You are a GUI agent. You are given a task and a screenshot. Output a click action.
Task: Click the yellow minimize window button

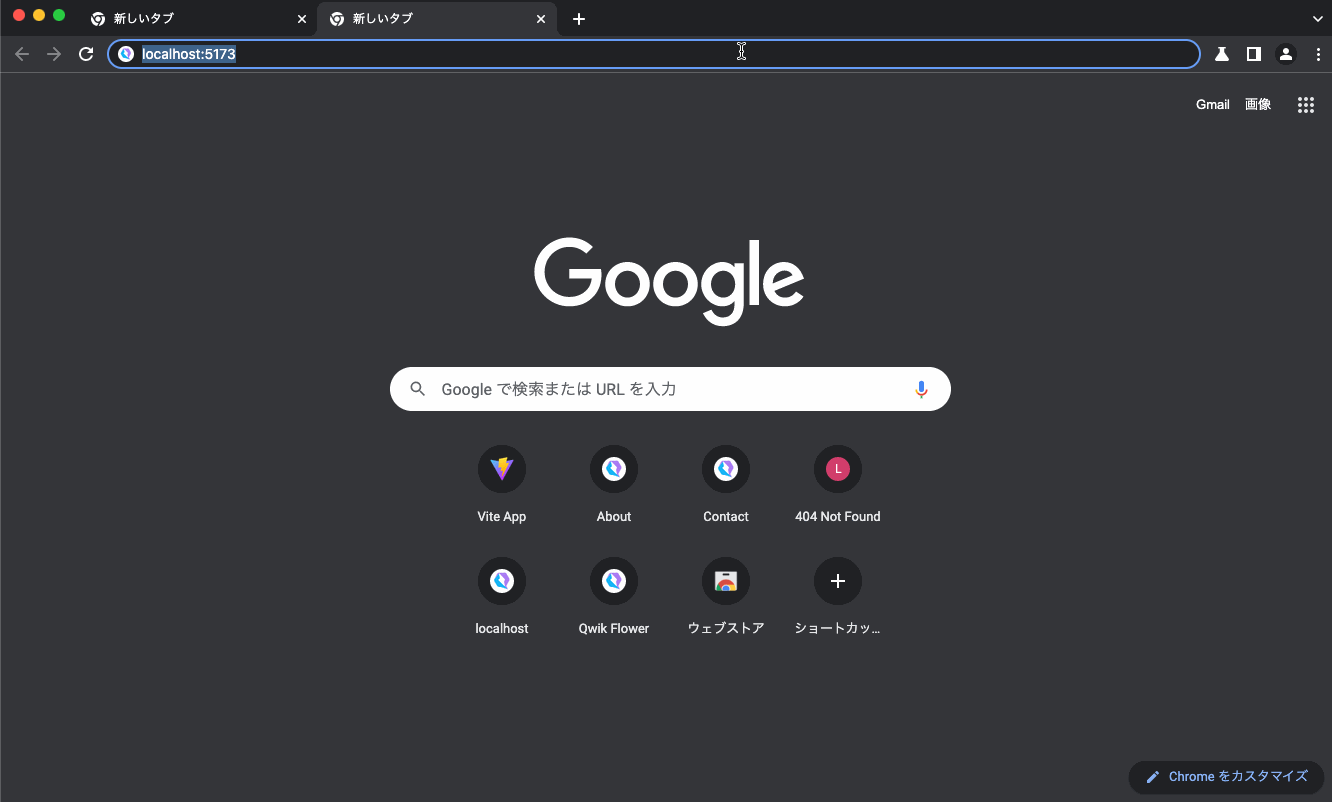[39, 15]
